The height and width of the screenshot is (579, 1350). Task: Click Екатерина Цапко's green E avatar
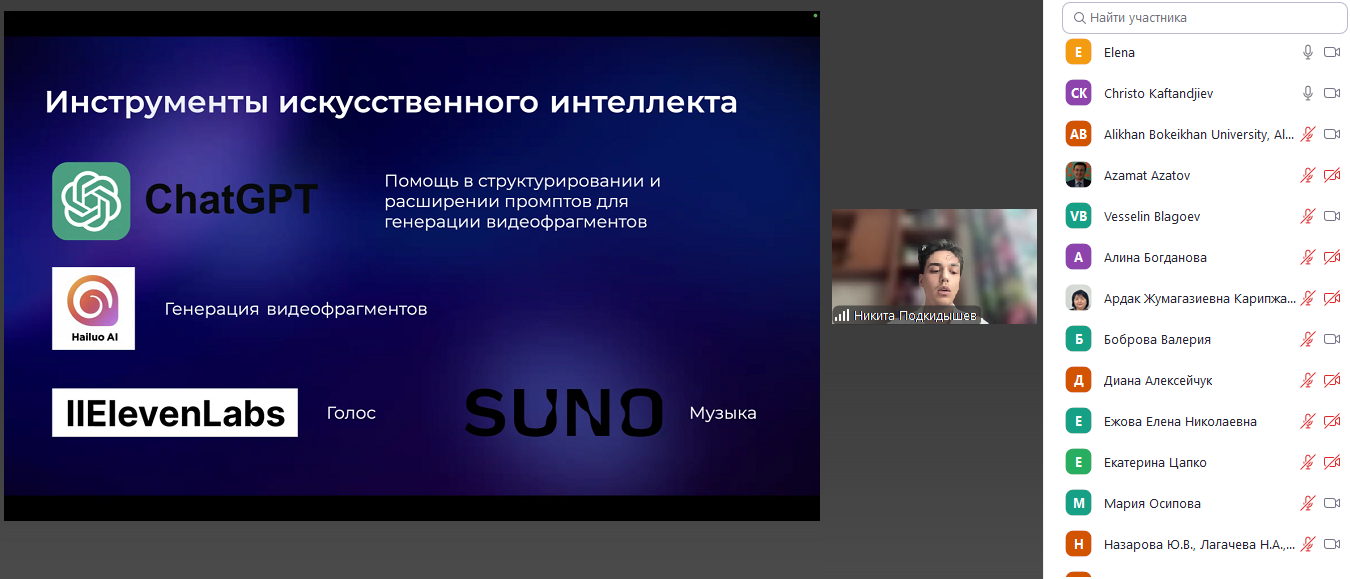pyautogui.click(x=1078, y=462)
